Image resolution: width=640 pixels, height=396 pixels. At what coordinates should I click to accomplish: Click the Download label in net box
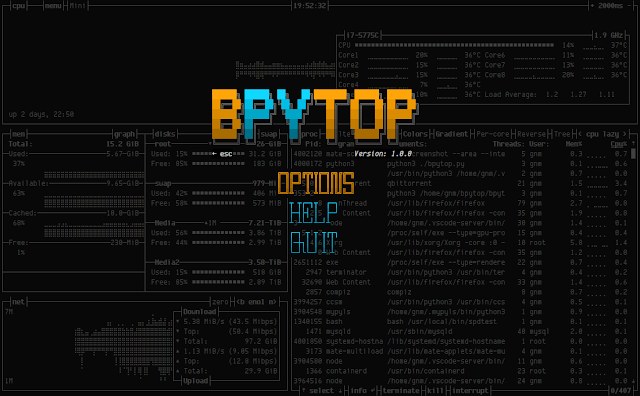(x=200, y=311)
